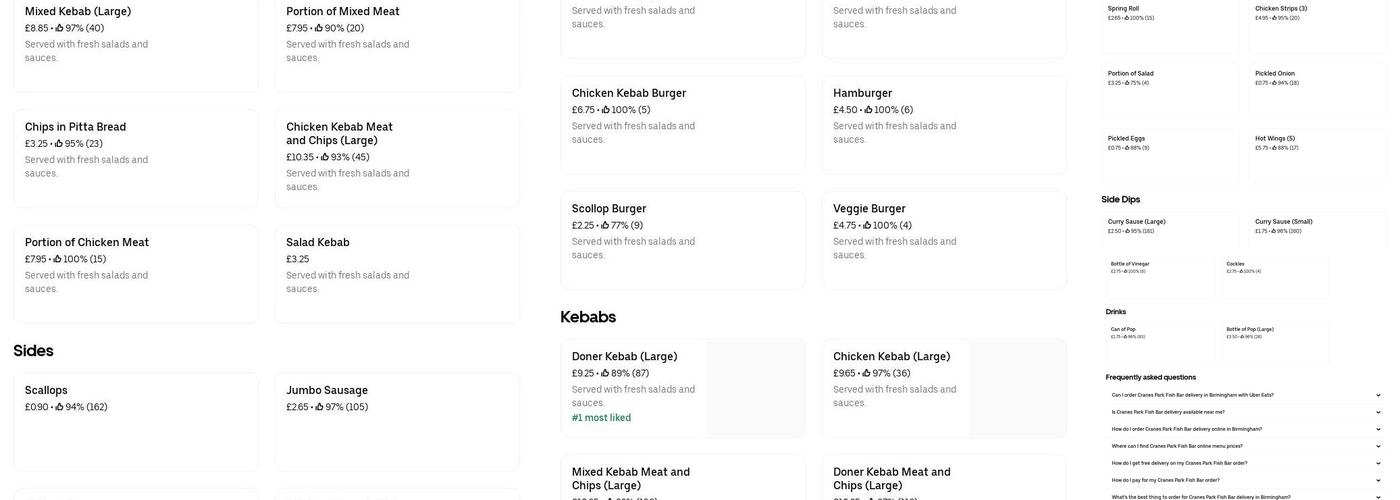
Task: Click thumbs-up icon on Veggie Burger
Action: [867, 225]
